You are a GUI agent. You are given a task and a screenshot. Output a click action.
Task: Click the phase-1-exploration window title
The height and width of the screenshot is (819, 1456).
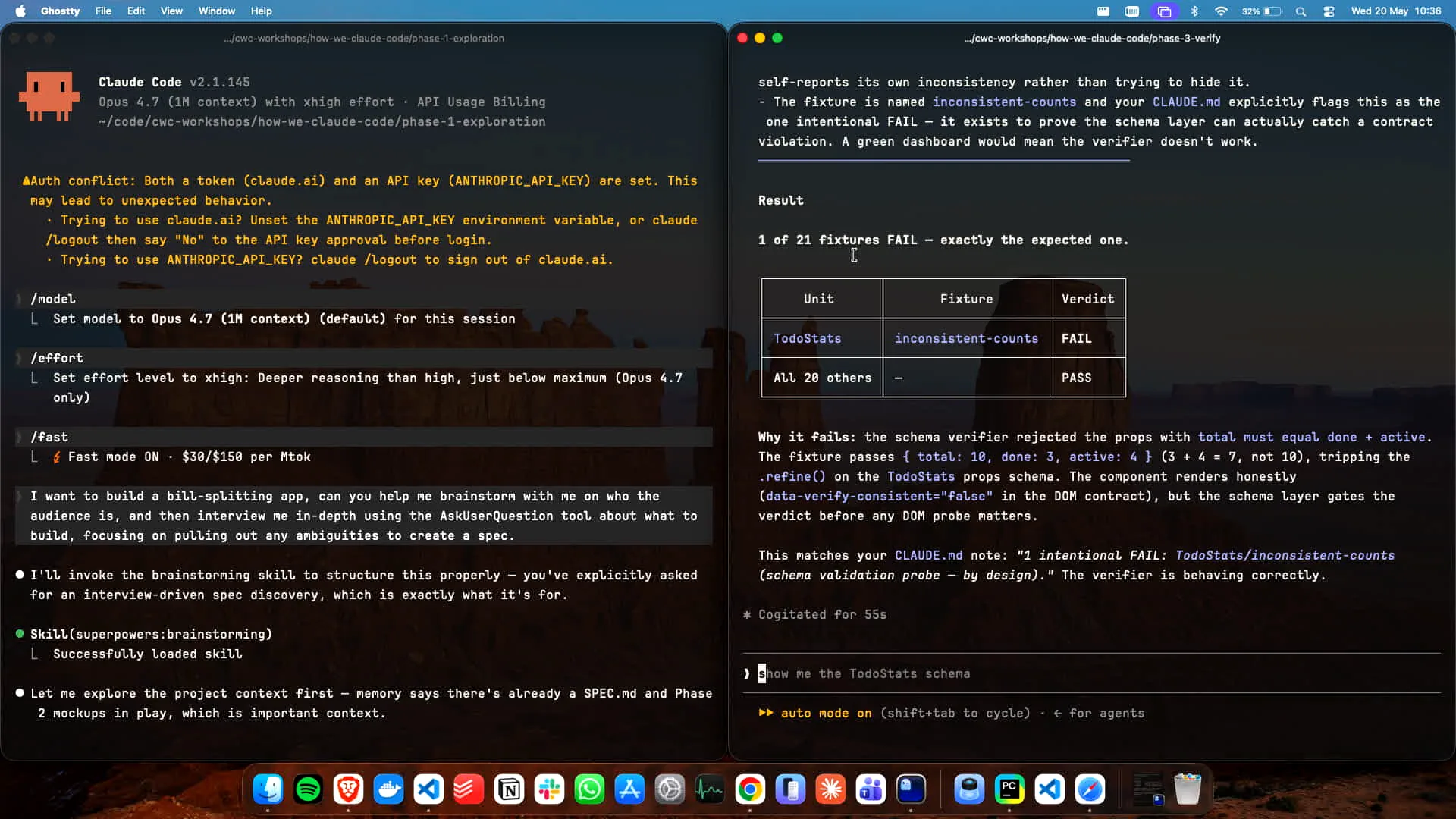(x=364, y=38)
